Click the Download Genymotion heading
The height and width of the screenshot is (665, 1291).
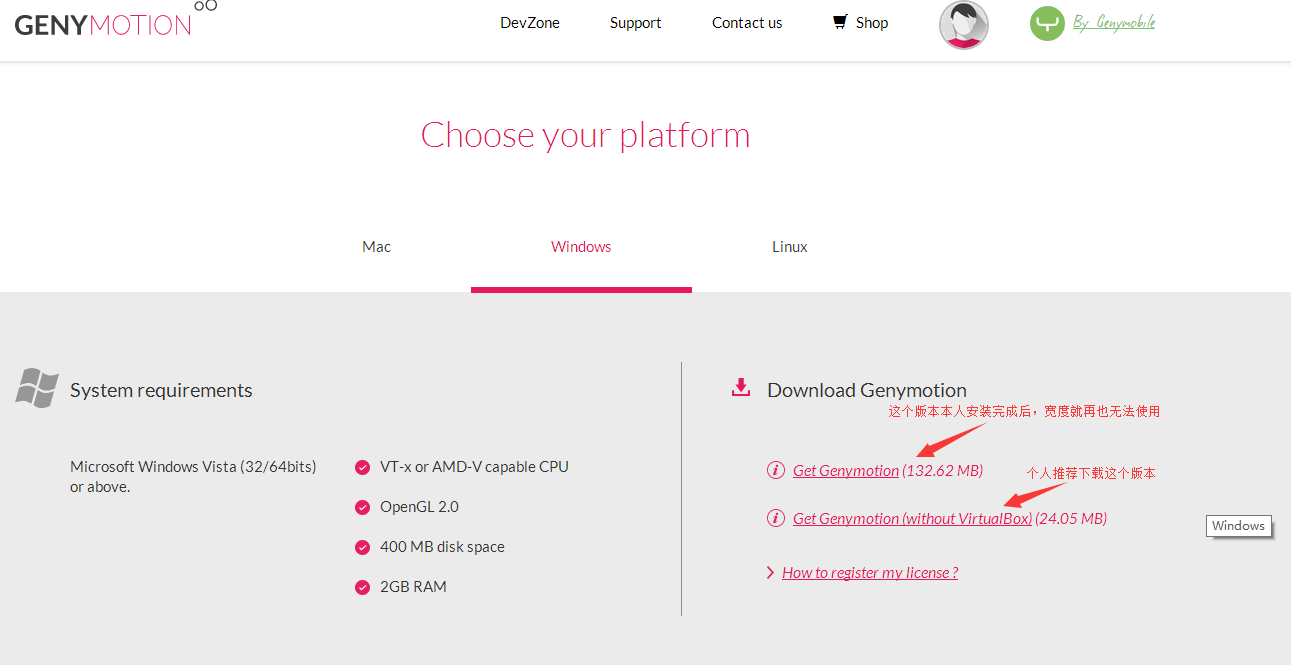[867, 390]
